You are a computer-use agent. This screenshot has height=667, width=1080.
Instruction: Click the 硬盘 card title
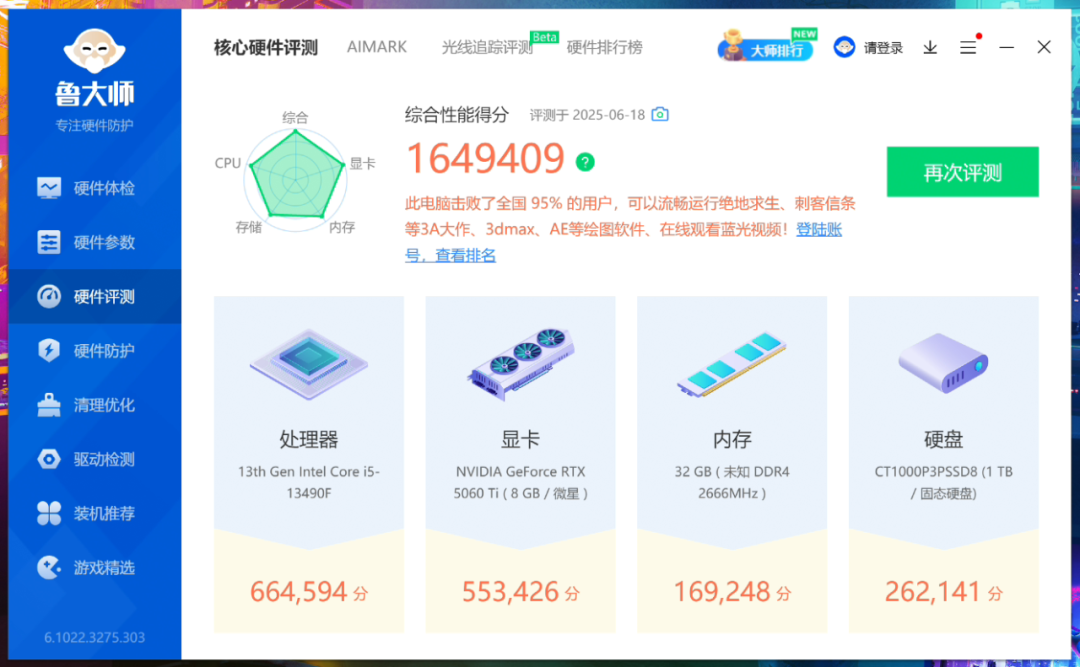point(943,439)
